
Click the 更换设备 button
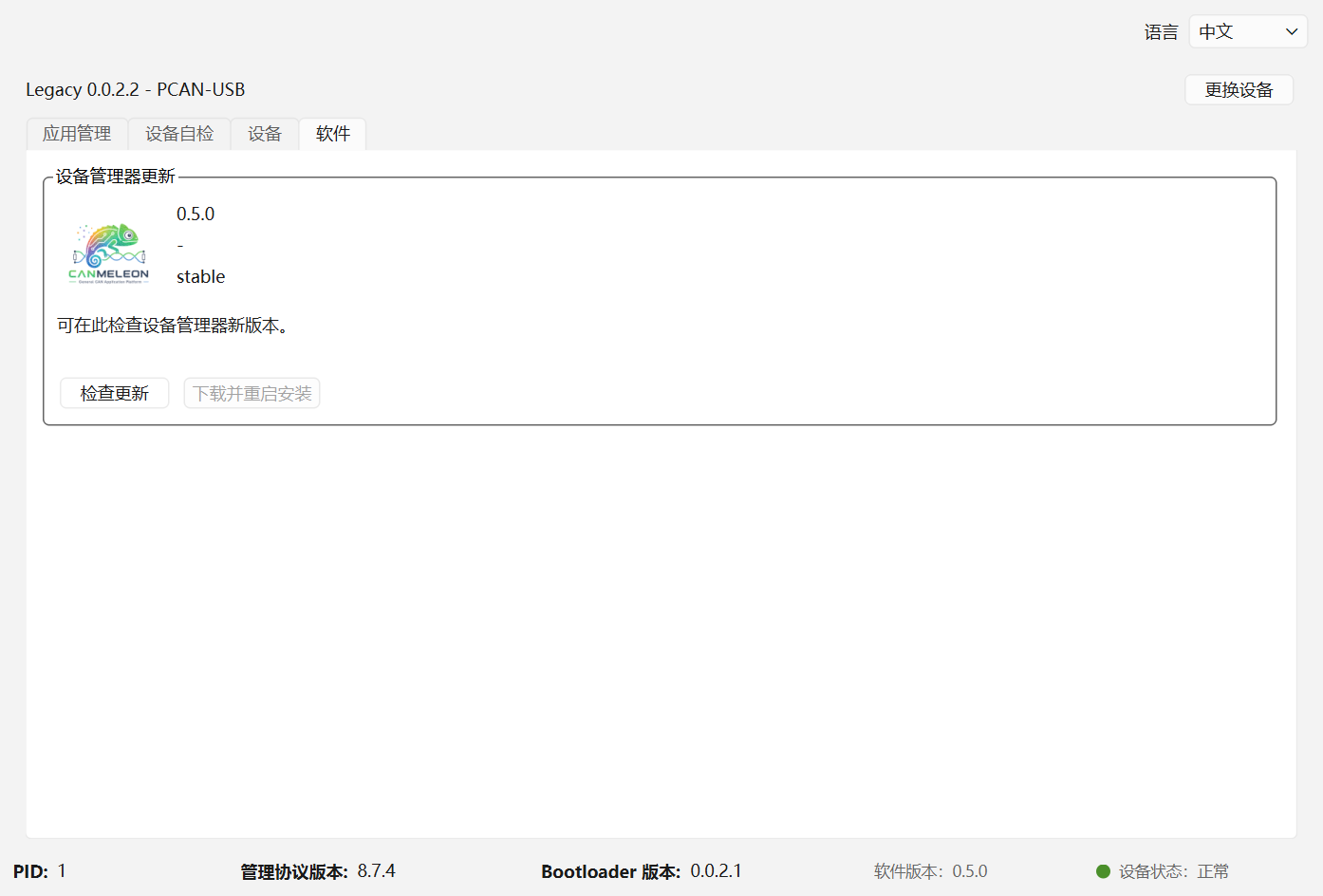pyautogui.click(x=1239, y=89)
